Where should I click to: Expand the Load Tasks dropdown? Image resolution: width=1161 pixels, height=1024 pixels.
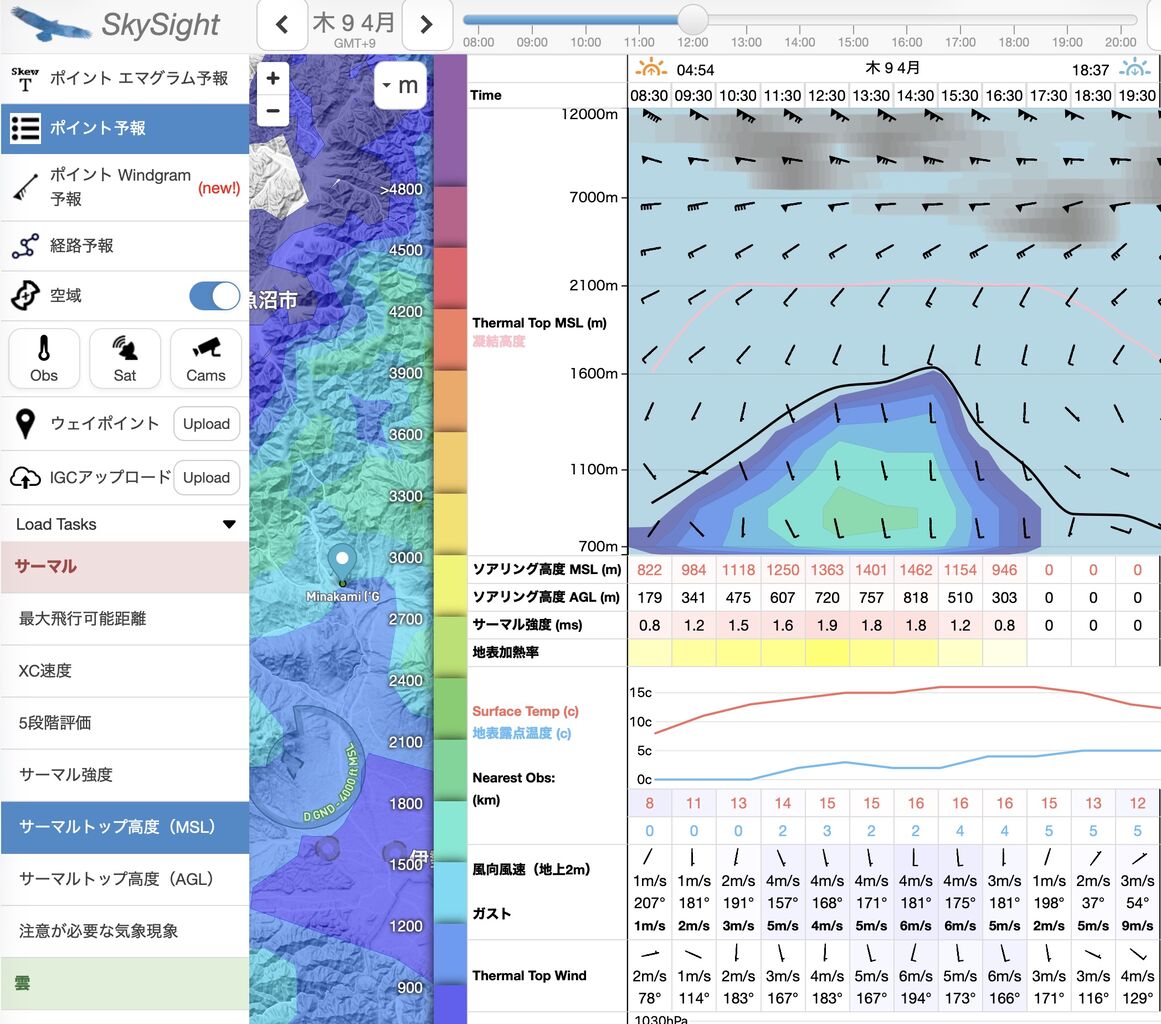124,524
